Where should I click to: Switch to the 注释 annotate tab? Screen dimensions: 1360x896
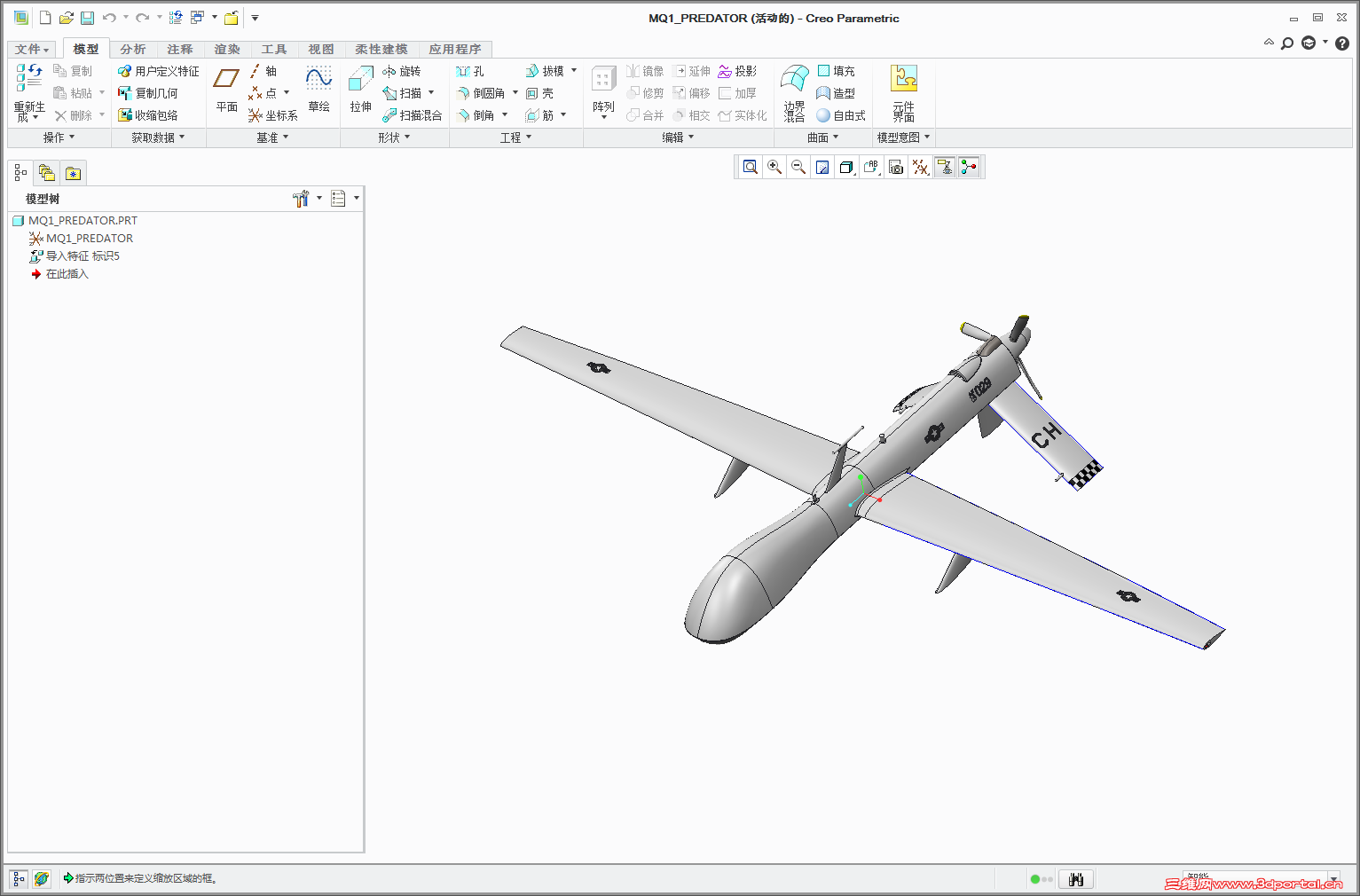click(x=180, y=49)
